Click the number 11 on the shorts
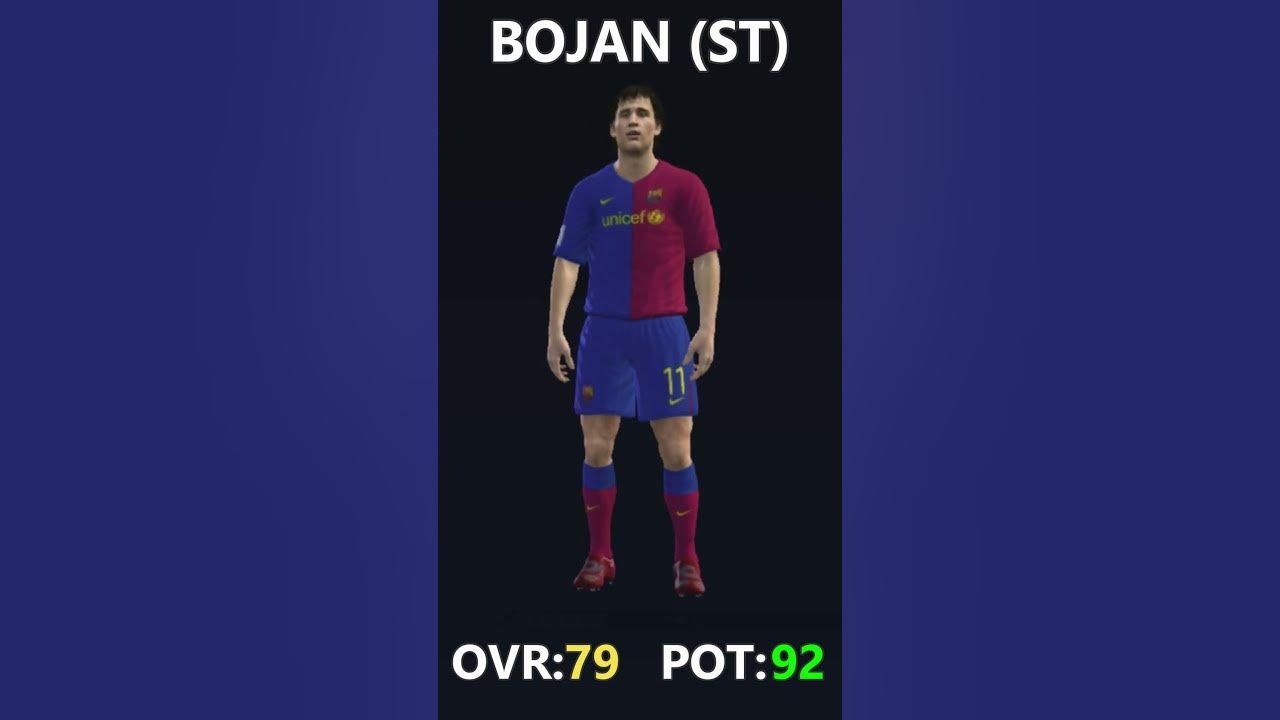The height and width of the screenshot is (720, 1280). point(675,381)
